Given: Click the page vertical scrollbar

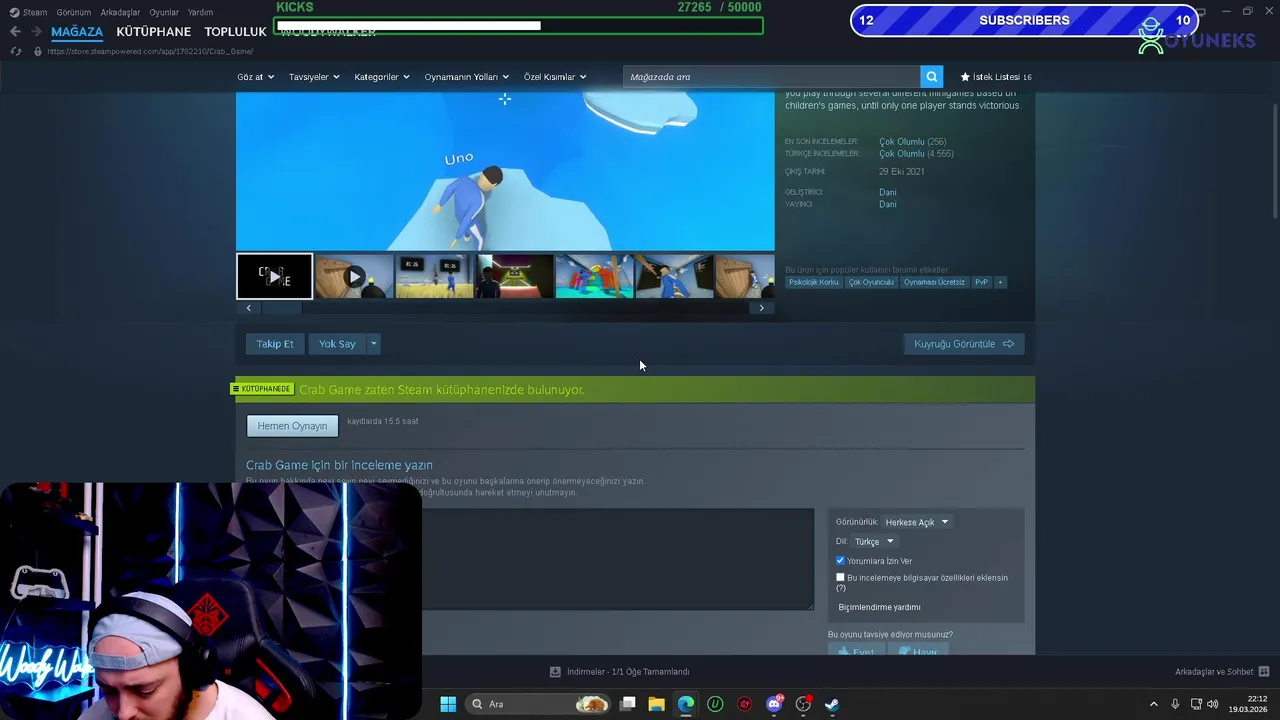Looking at the screenshot, I should 1274,160.
